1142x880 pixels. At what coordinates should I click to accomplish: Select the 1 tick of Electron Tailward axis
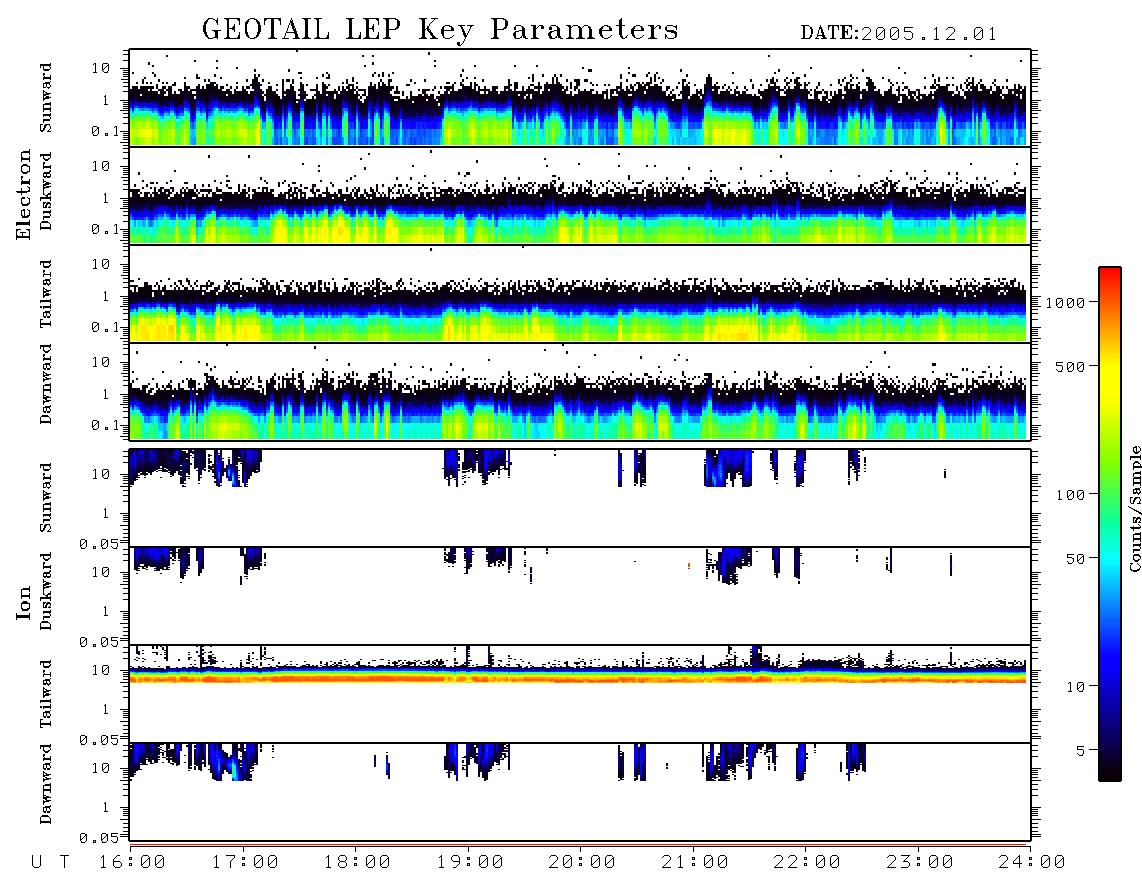tap(106, 296)
